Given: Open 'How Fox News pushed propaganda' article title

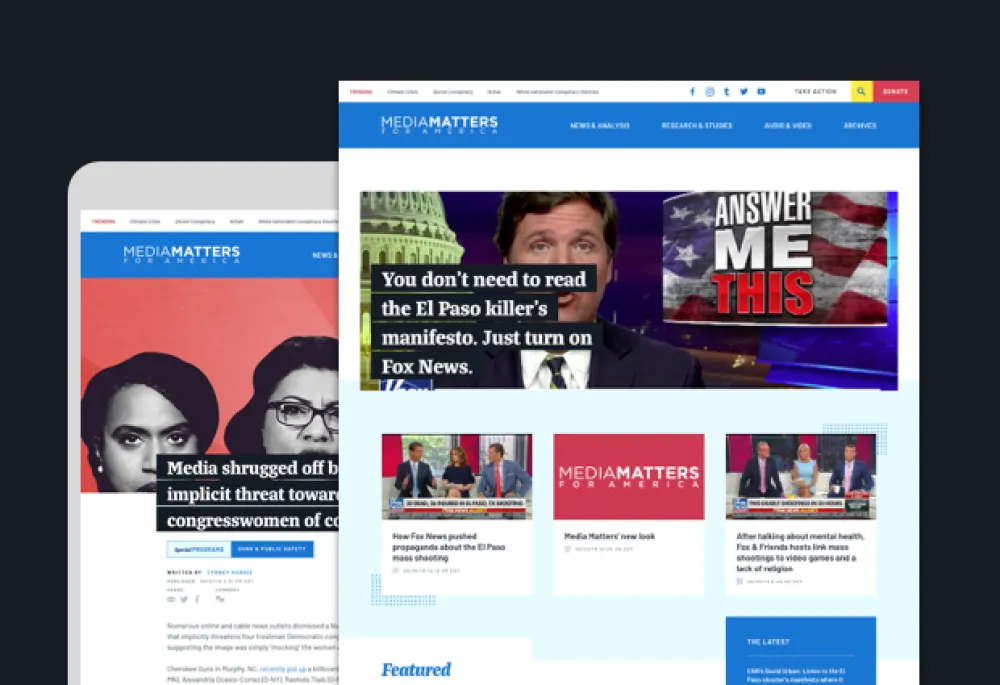Looking at the screenshot, I should click(449, 547).
